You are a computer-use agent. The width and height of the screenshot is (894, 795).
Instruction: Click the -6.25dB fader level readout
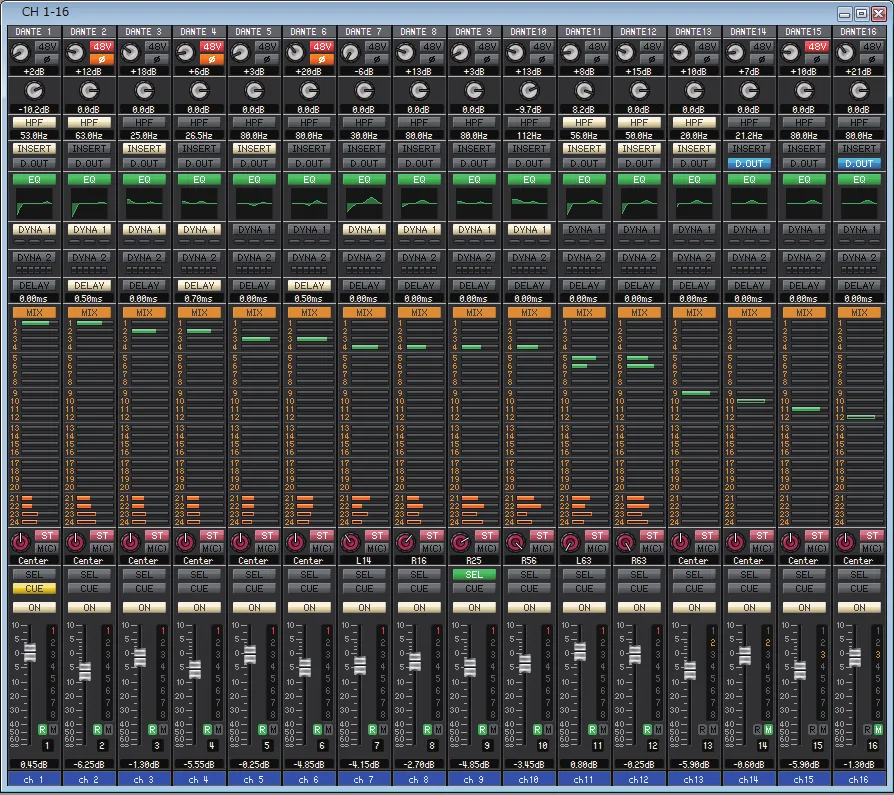90,764
